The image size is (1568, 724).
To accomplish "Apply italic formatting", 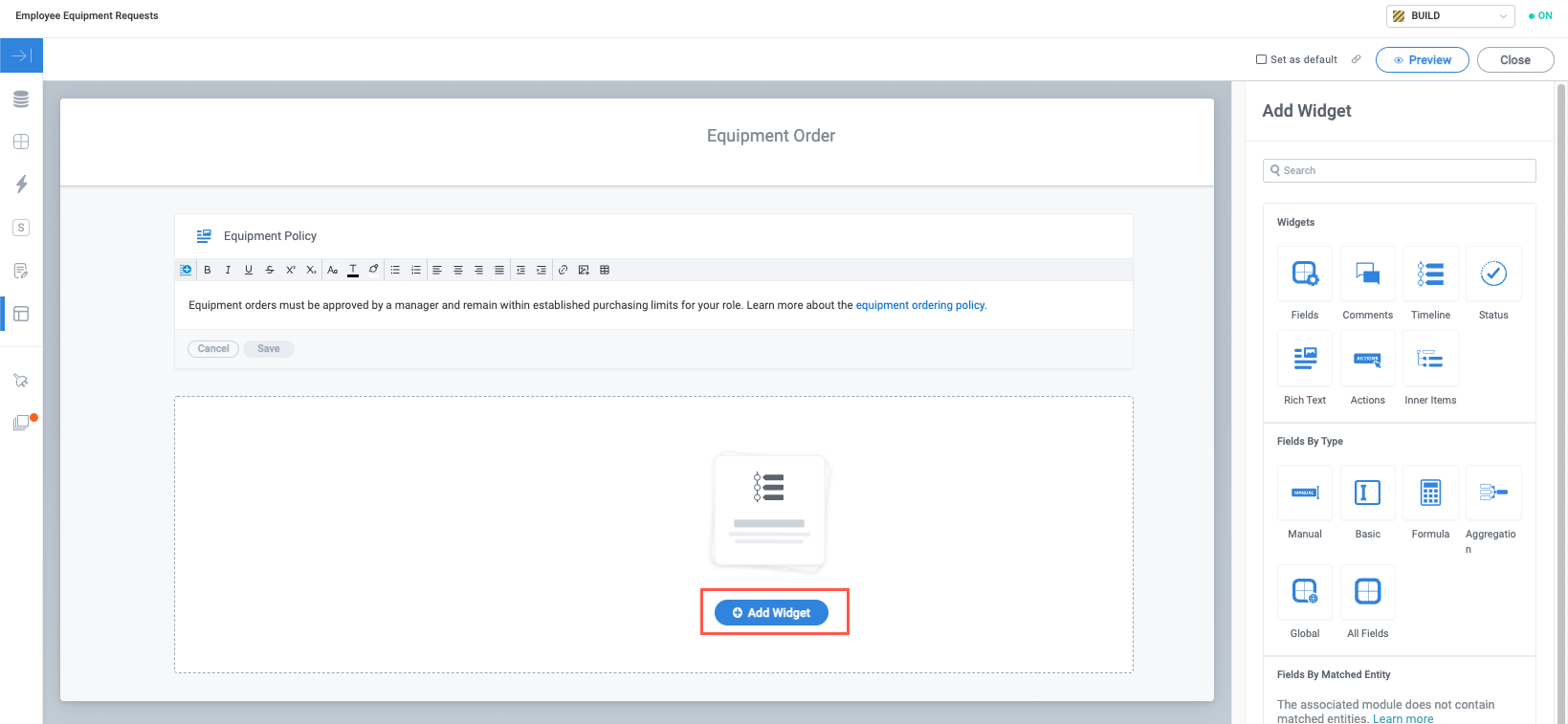I will coord(228,270).
